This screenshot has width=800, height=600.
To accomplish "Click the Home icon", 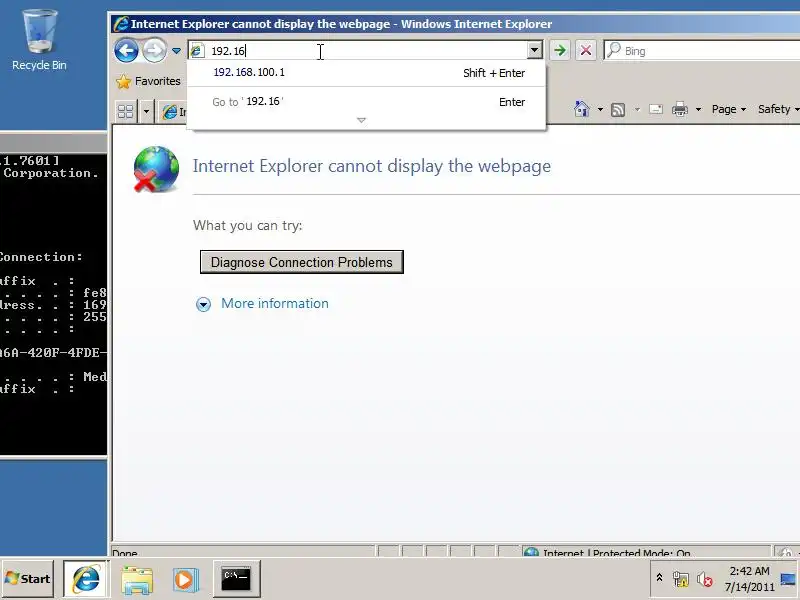I will click(582, 109).
